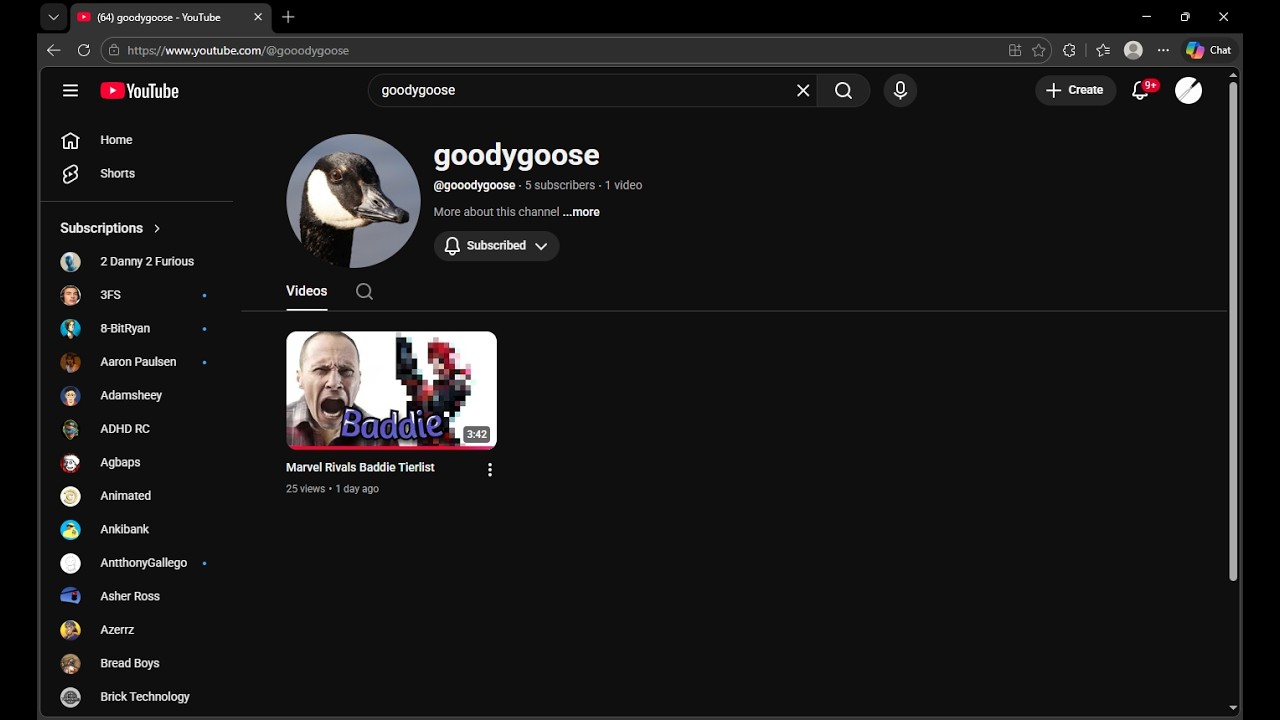The width and height of the screenshot is (1280, 720).
Task: Open Ankibank subscription channel
Action: click(136, 530)
